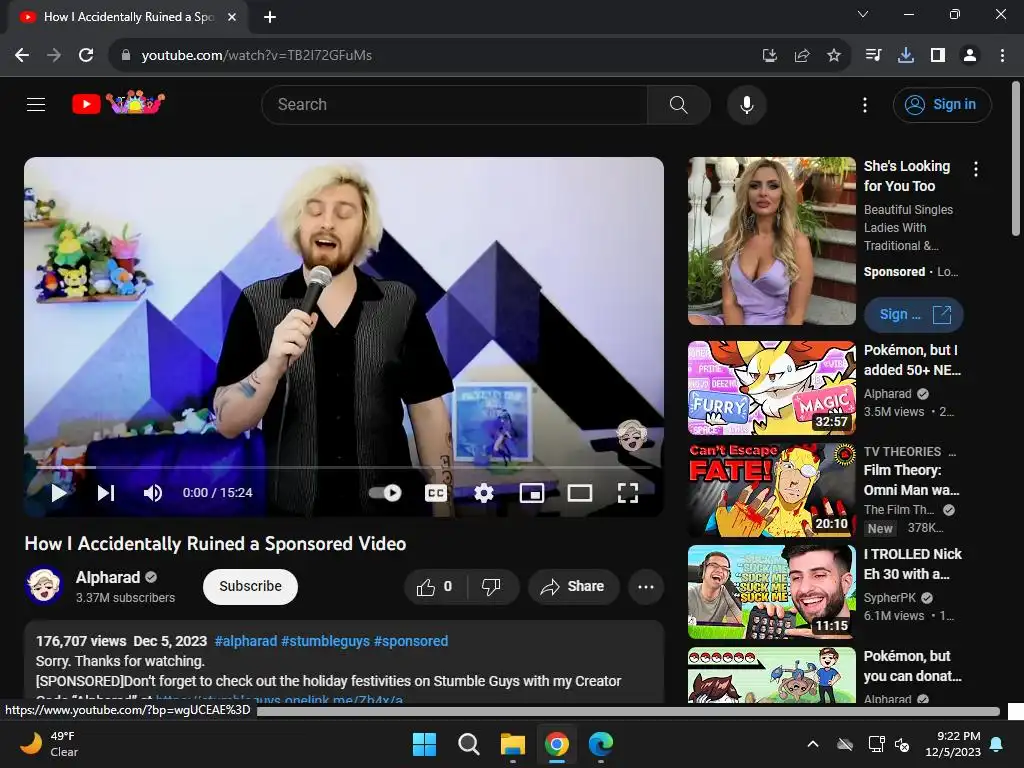This screenshot has width=1024, height=768.
Task: Skip to the next video
Action: [x=106, y=493]
